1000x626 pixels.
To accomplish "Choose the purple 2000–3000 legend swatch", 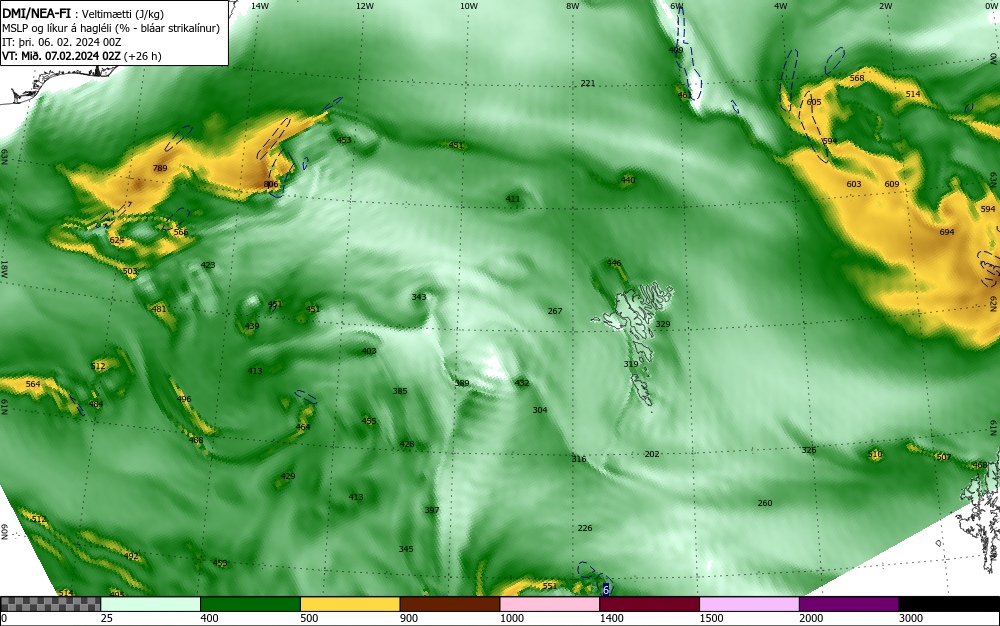I will click(x=849, y=604).
